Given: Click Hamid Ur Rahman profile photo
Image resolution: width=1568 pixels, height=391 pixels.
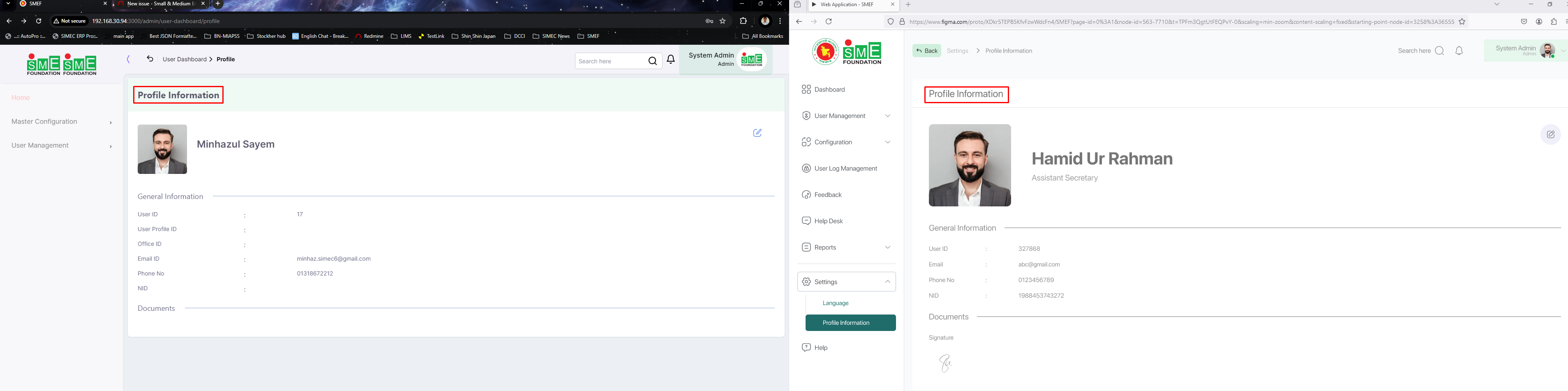Looking at the screenshot, I should (x=970, y=165).
